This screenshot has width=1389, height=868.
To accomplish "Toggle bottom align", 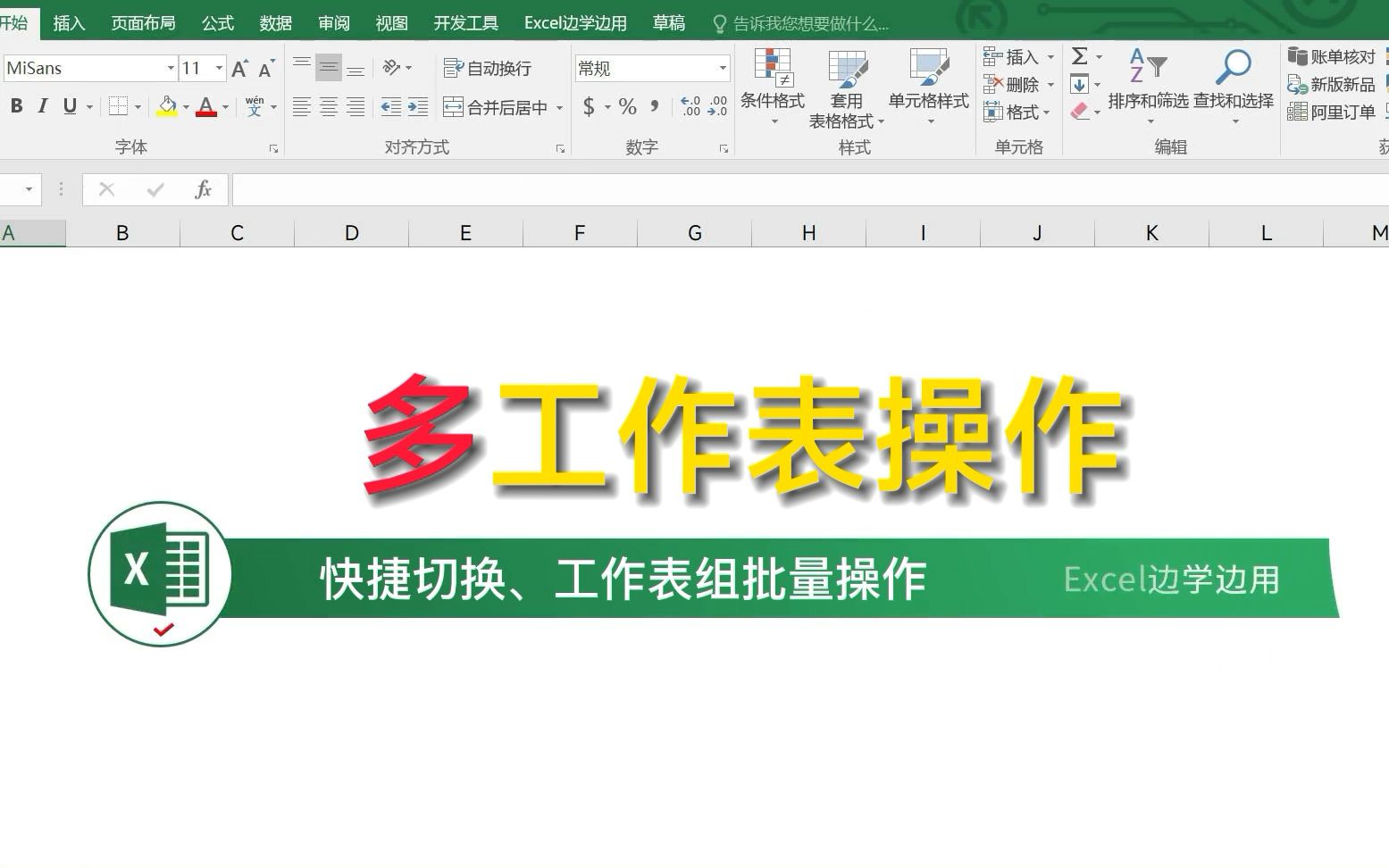I will tap(356, 68).
